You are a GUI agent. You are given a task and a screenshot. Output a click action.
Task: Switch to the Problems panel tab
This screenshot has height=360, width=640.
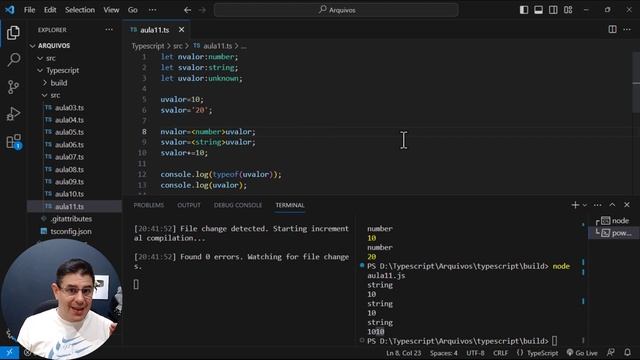(x=149, y=205)
